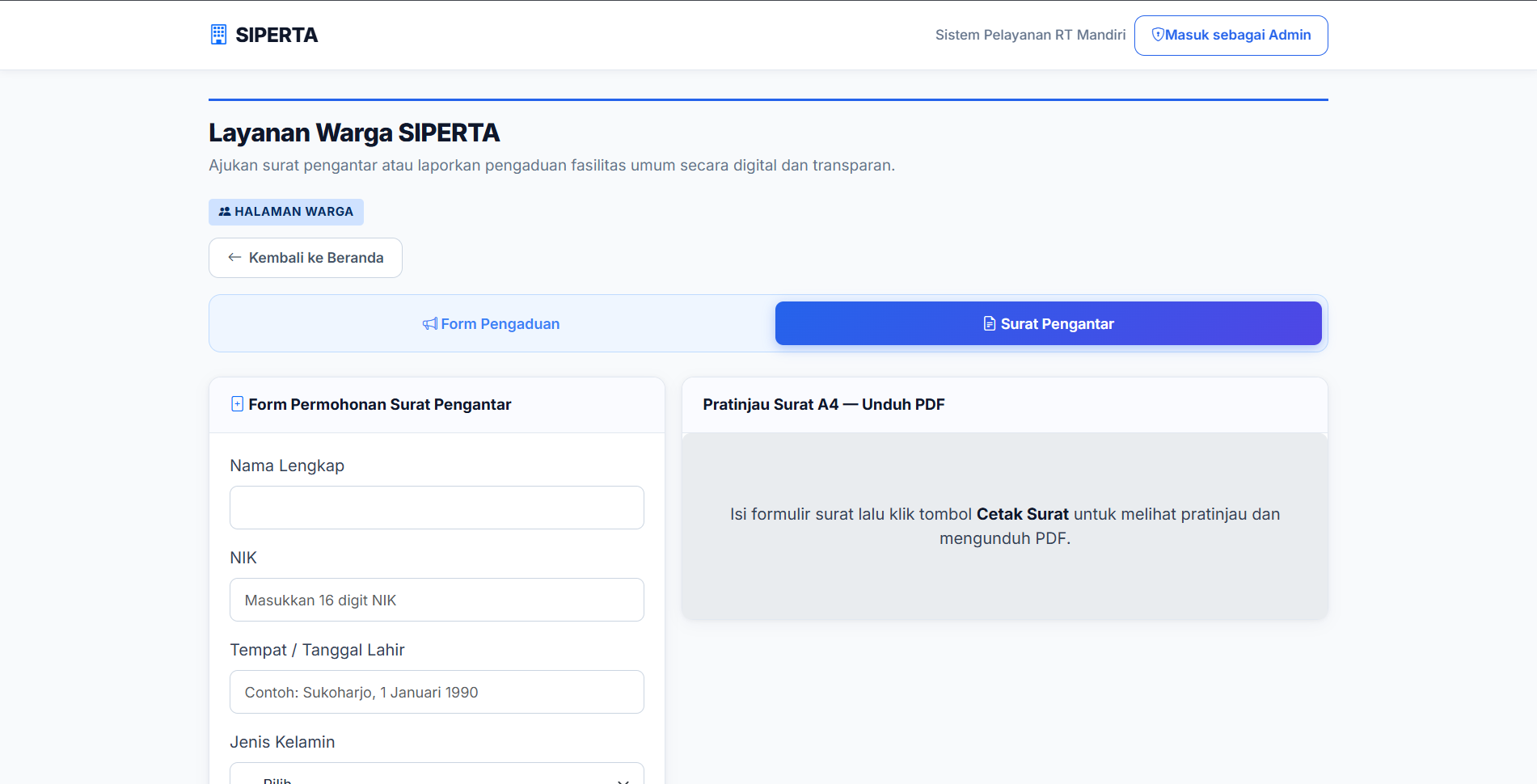The image size is (1537, 784).
Task: Click the file-plus icon beside Form Permohonan heading
Action: (237, 404)
